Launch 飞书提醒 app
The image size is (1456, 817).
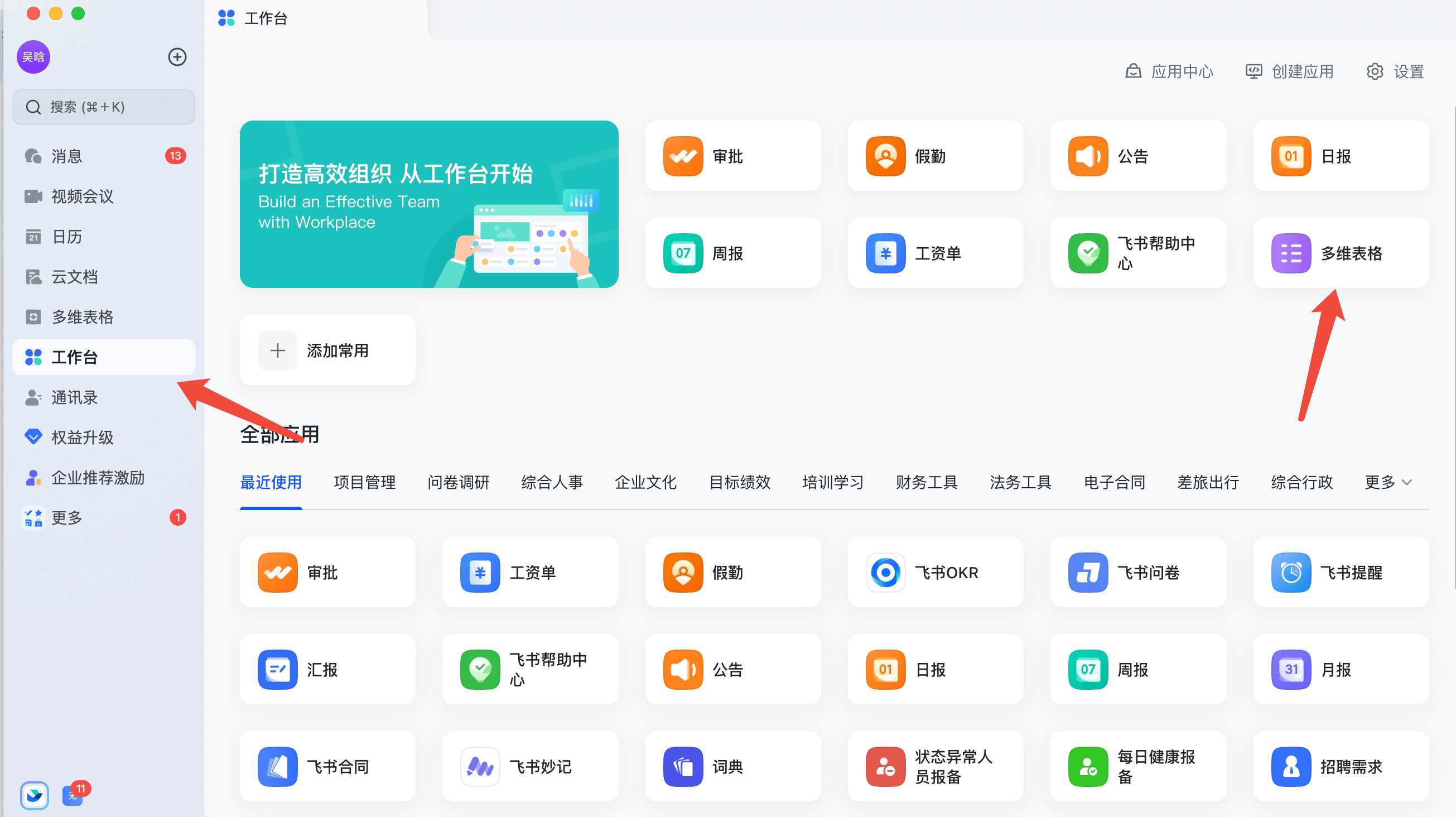[1341, 572]
